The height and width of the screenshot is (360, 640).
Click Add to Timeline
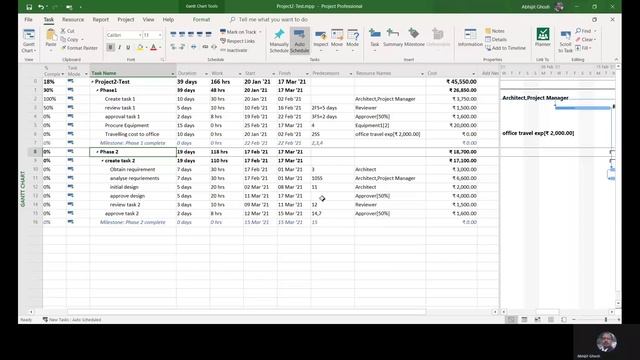click(505, 48)
